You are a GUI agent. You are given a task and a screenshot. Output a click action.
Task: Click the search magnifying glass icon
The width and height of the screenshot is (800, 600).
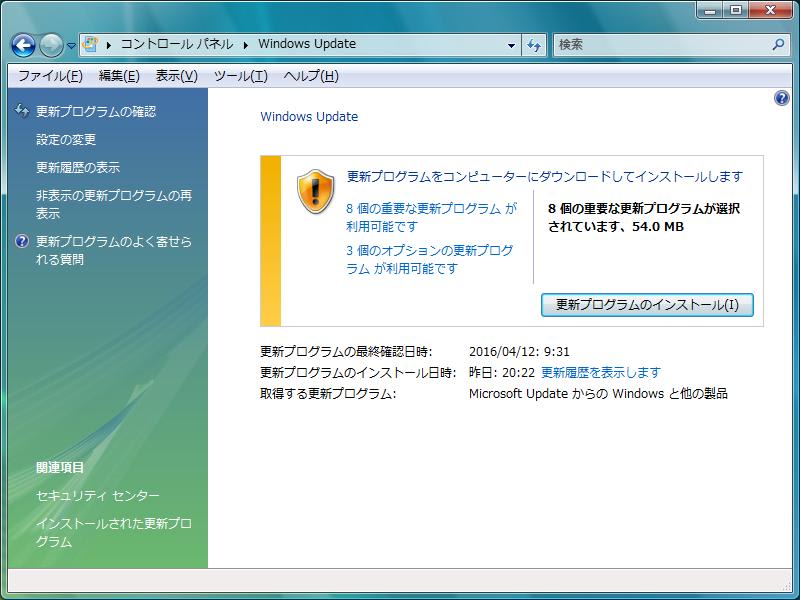point(779,45)
